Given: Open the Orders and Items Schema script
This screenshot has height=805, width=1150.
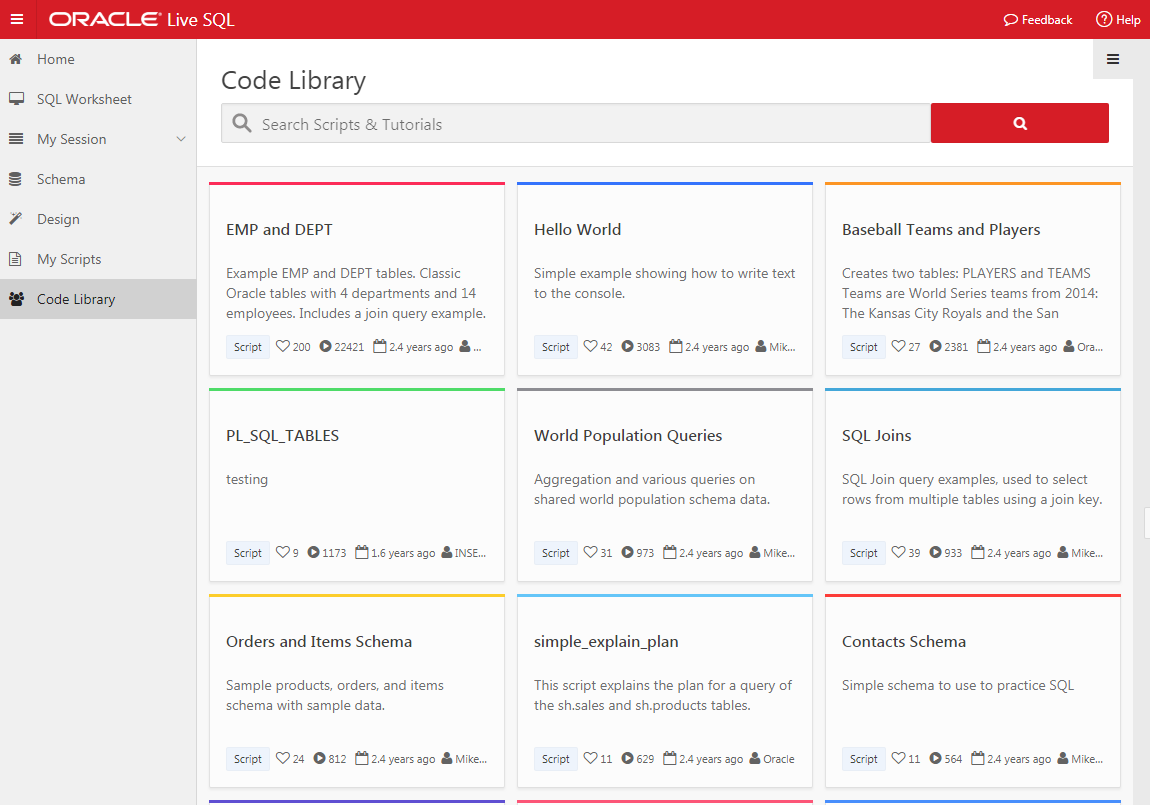Looking at the screenshot, I should click(x=319, y=642).
